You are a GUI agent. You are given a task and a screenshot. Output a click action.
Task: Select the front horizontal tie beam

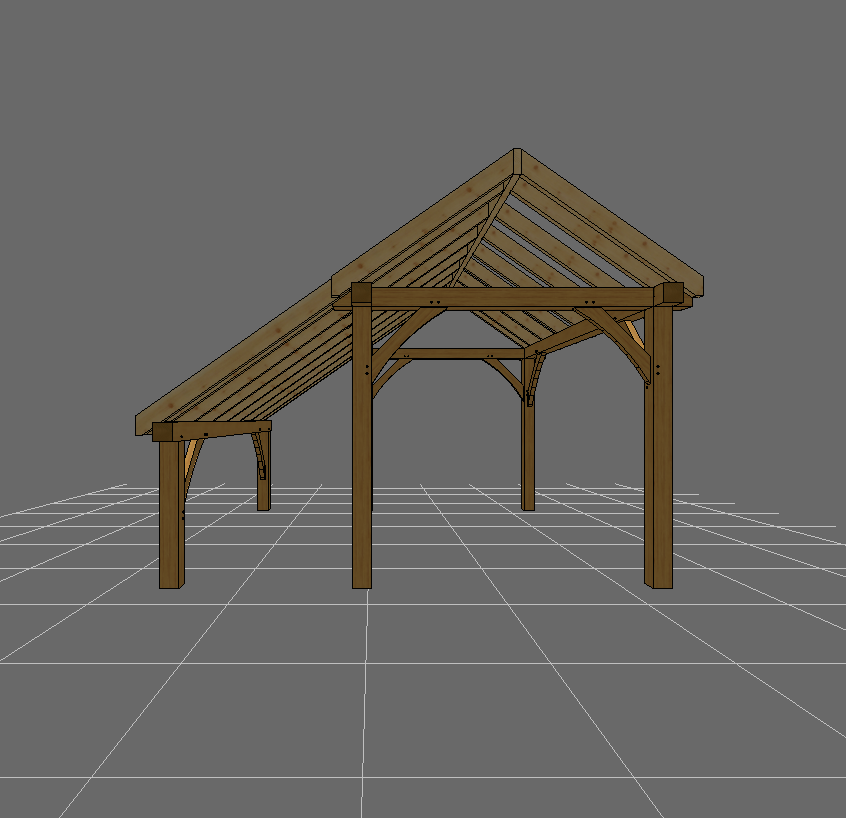(510, 297)
